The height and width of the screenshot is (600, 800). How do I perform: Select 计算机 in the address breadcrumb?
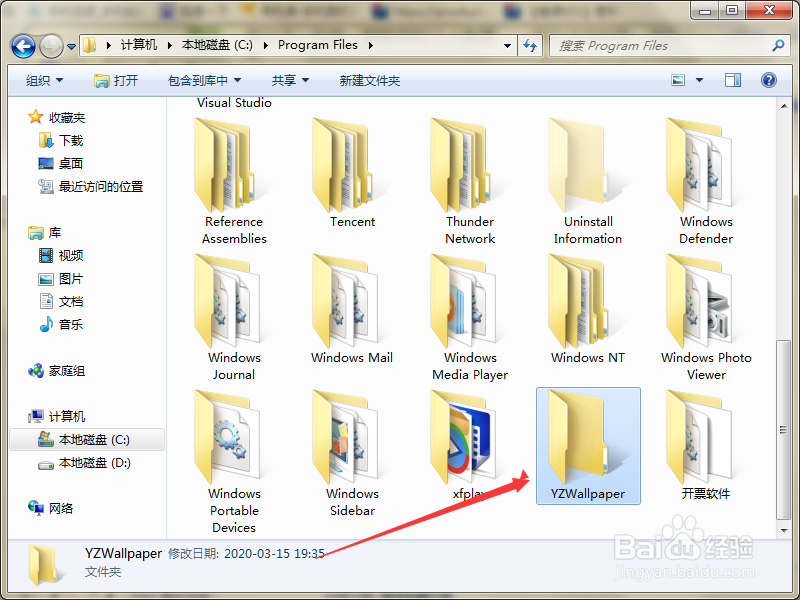pyautogui.click(x=139, y=45)
